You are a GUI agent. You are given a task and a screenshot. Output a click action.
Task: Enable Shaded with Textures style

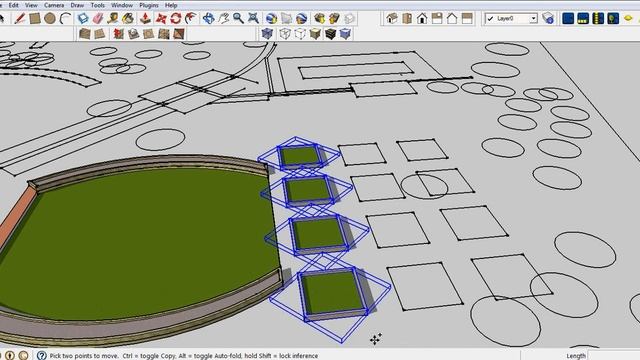coord(330,34)
